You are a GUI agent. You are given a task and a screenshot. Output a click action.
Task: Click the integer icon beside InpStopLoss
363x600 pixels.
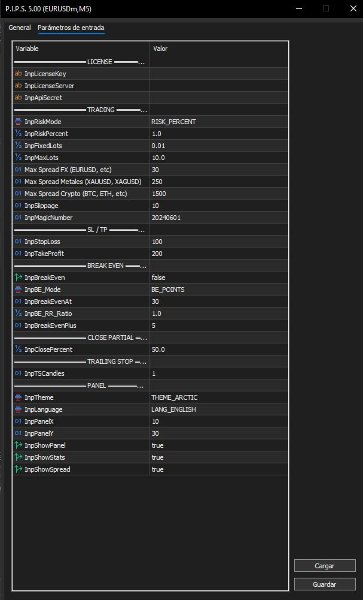pos(18,241)
